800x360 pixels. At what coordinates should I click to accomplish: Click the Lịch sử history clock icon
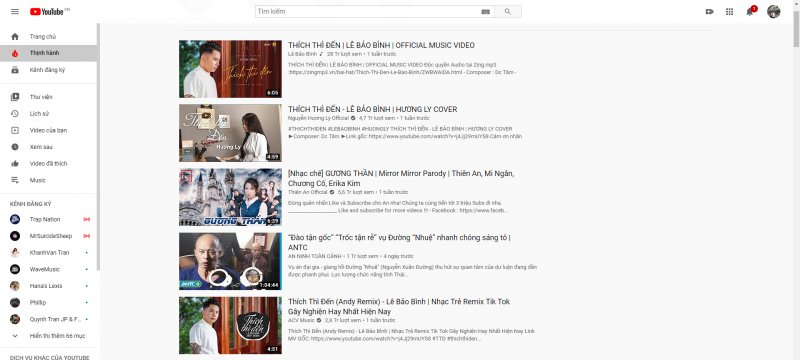(x=15, y=114)
